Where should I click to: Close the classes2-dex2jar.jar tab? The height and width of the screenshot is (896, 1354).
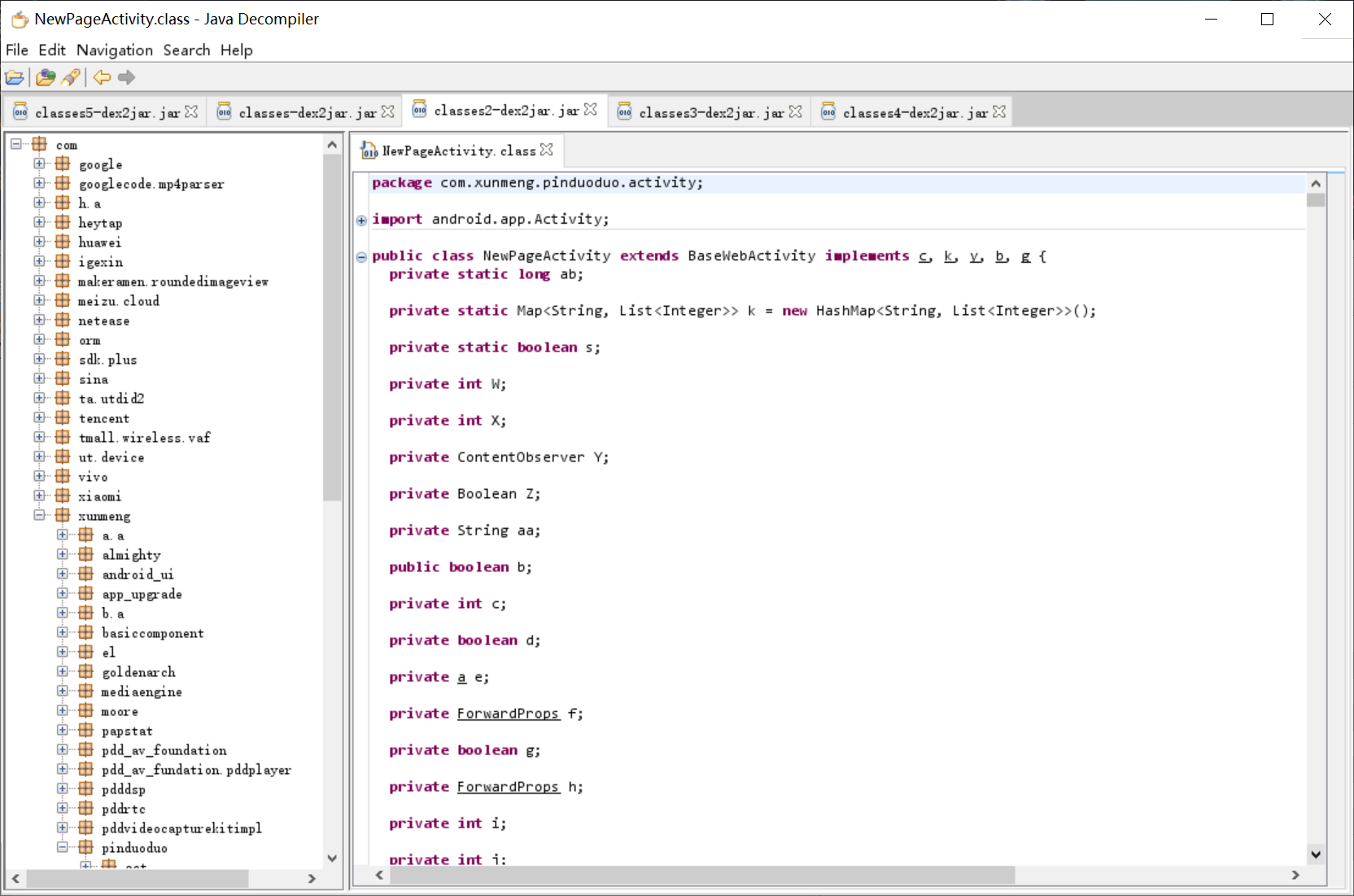[x=591, y=109]
